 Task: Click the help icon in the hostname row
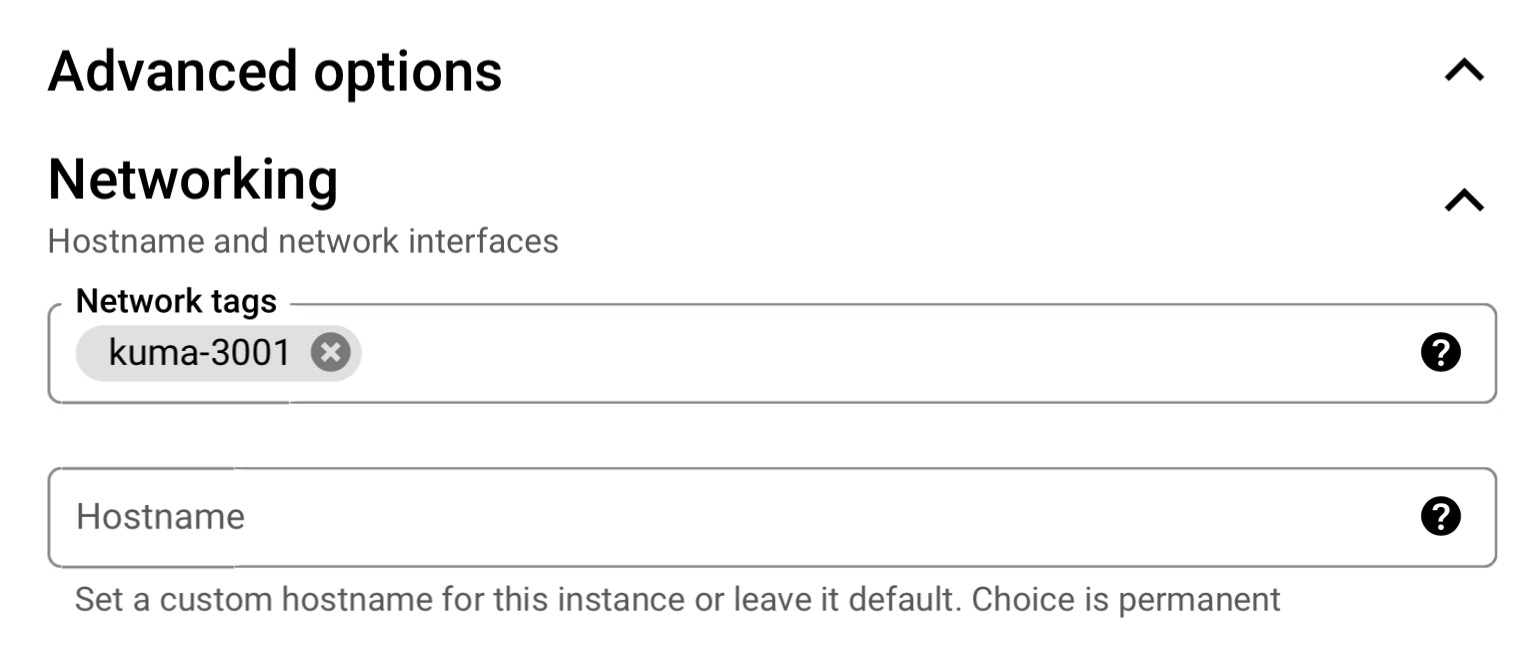pyautogui.click(x=1443, y=516)
